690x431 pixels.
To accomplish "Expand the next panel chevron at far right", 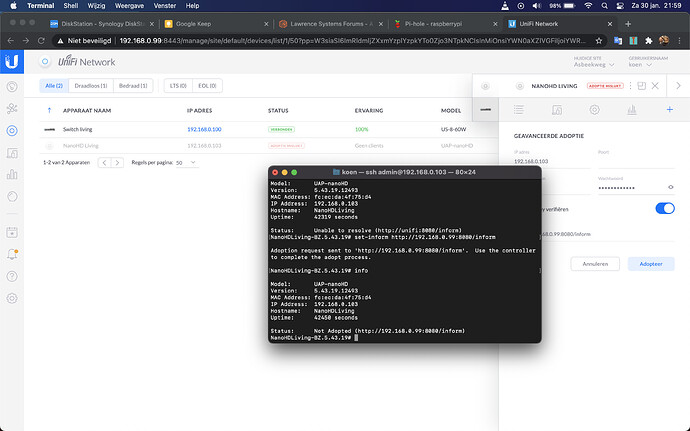I will tap(678, 86).
